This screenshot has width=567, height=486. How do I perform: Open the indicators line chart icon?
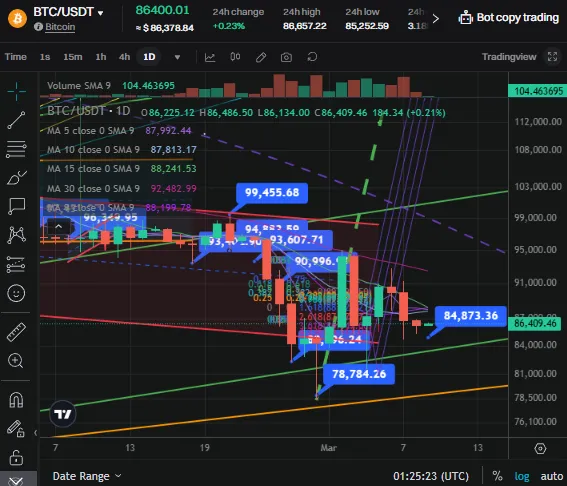pyautogui.click(x=210, y=57)
